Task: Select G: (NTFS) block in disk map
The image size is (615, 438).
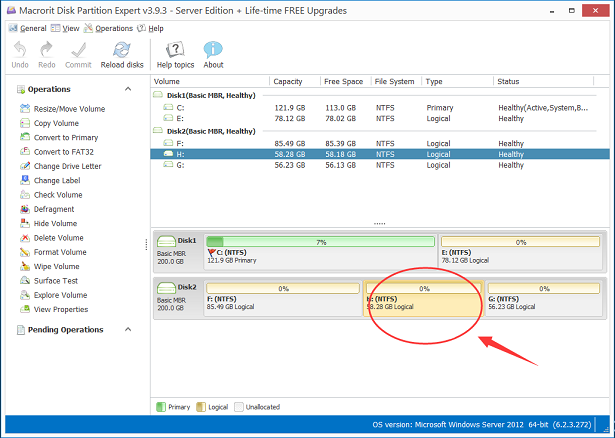Action: tap(544, 298)
